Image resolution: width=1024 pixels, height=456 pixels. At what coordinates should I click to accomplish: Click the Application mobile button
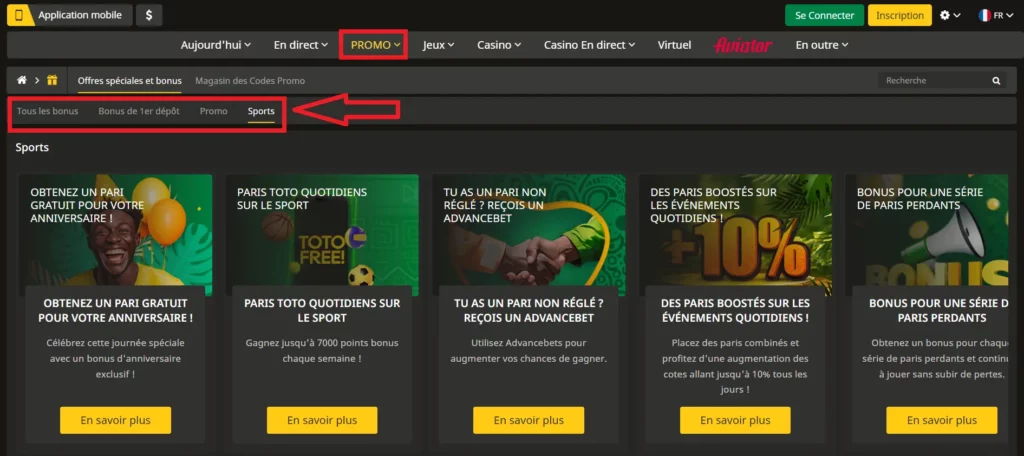pyautogui.click(x=70, y=15)
